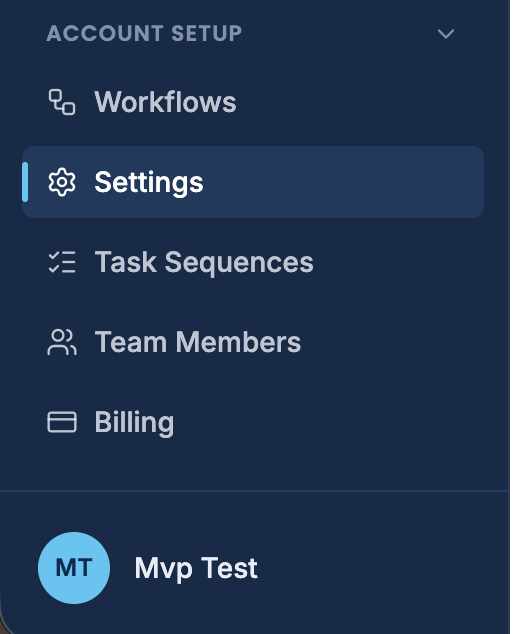This screenshot has height=634, width=516.
Task: Click the Billing credit card icon
Action: pyautogui.click(x=62, y=422)
